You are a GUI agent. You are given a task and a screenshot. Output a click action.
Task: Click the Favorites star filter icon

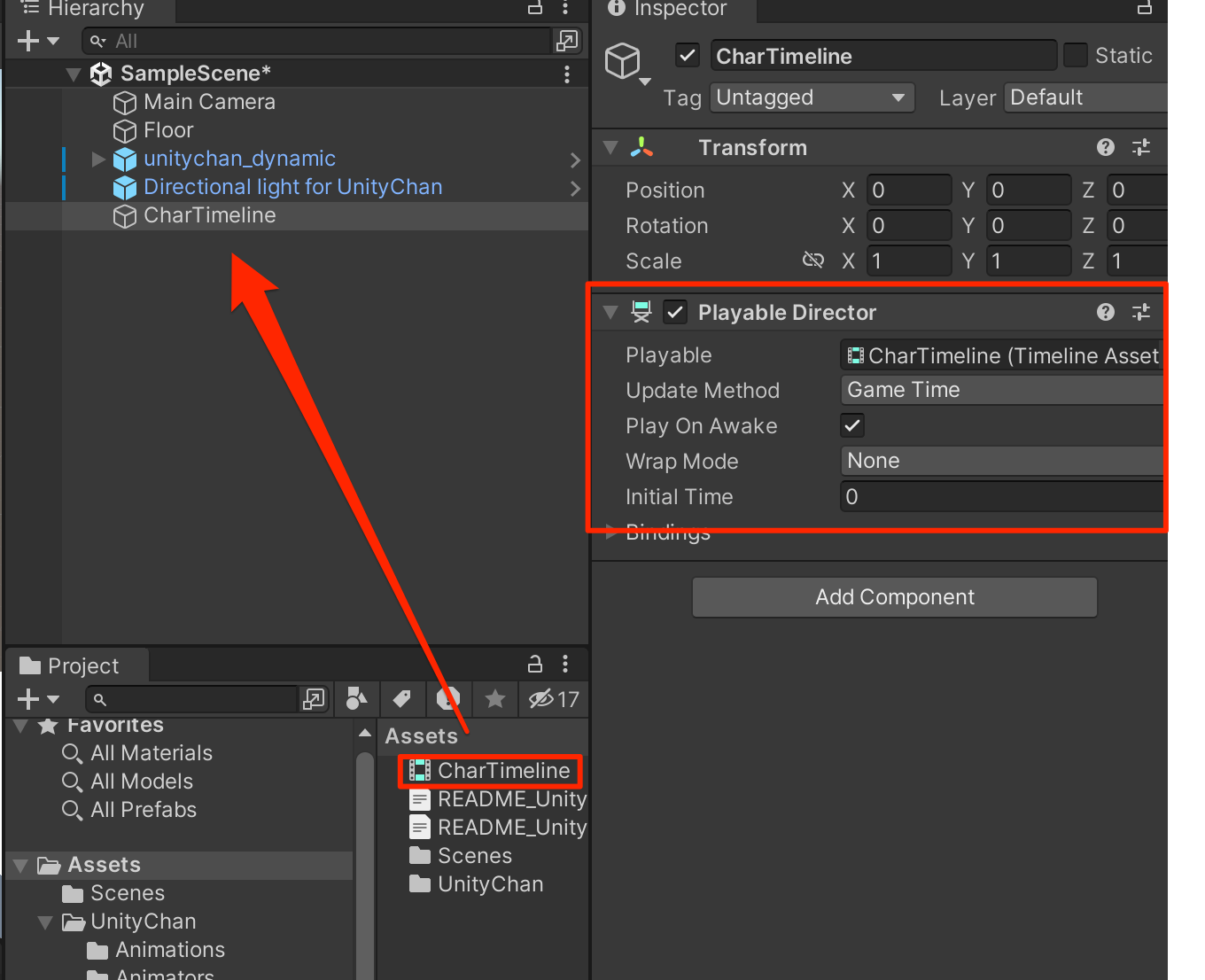point(494,699)
